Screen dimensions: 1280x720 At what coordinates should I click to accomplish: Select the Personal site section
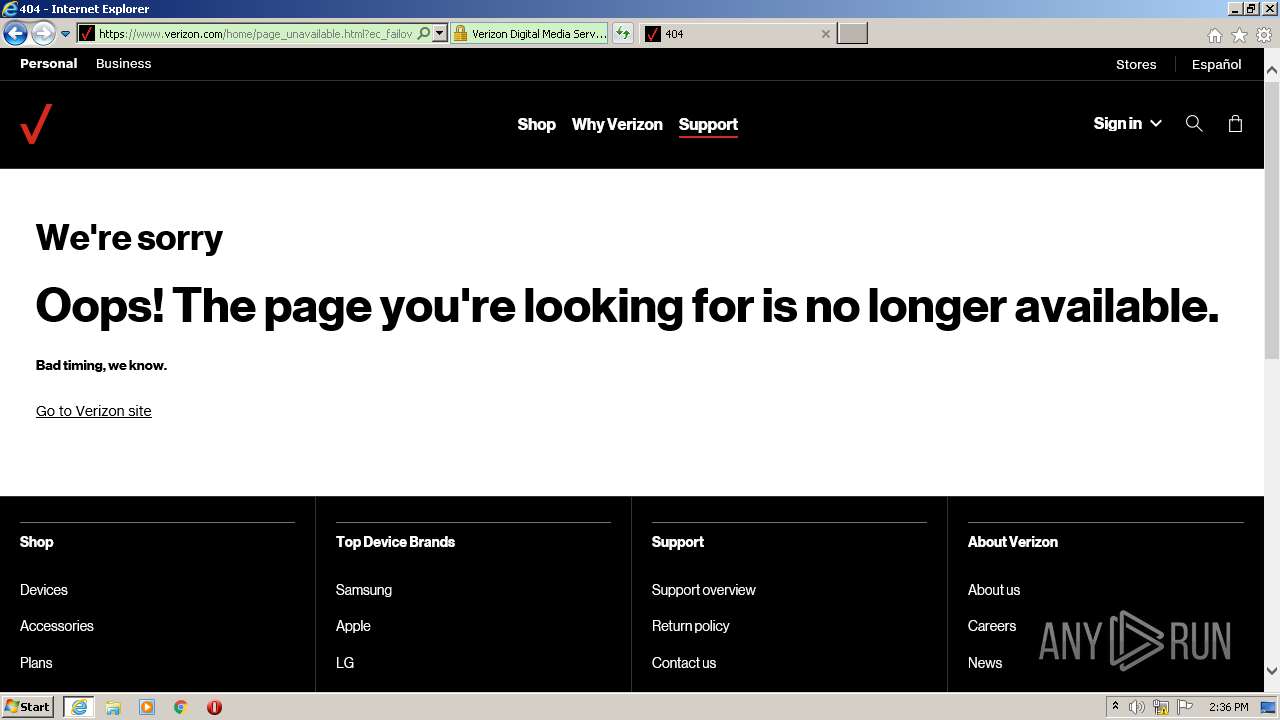(x=48, y=63)
